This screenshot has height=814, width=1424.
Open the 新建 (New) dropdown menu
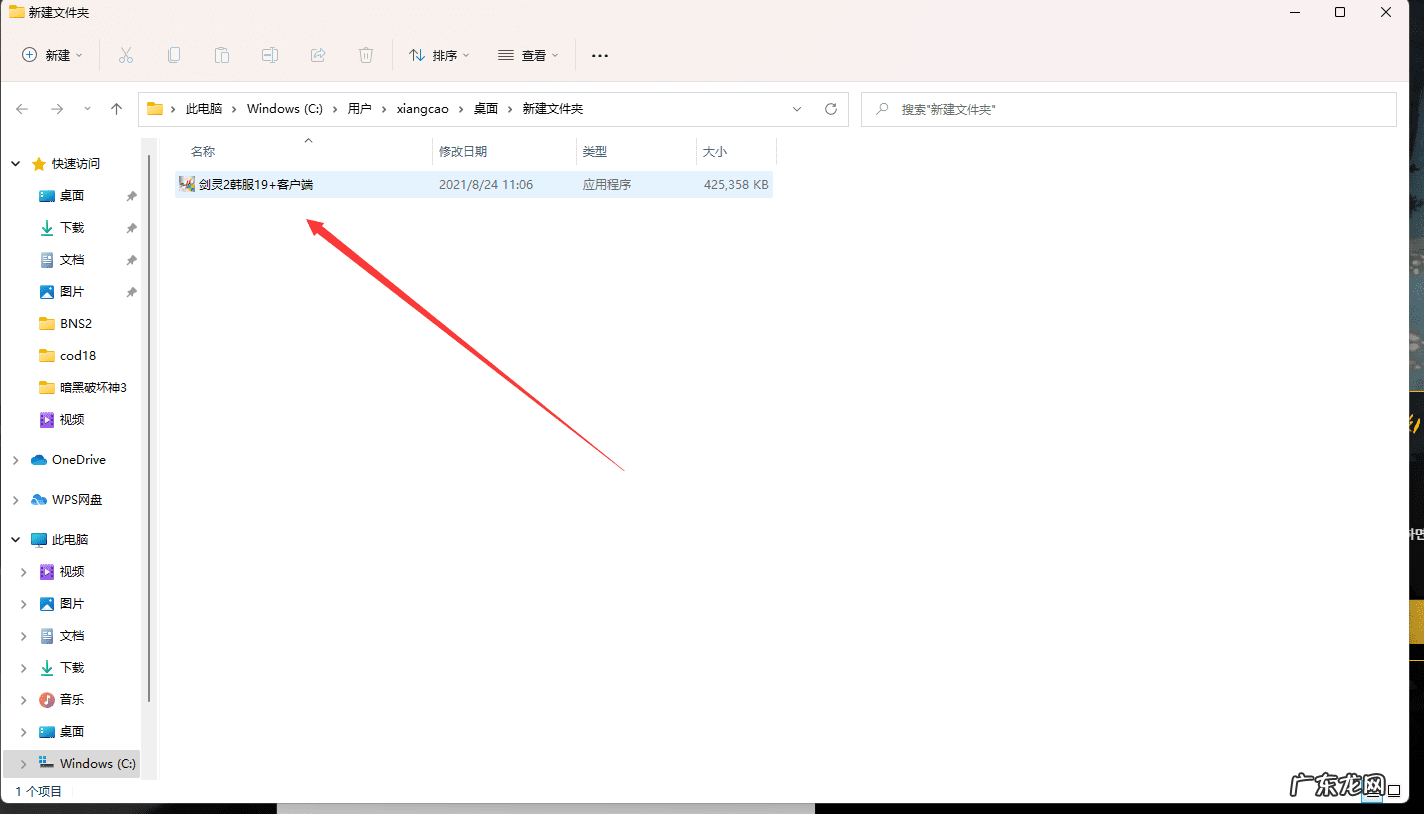point(52,55)
